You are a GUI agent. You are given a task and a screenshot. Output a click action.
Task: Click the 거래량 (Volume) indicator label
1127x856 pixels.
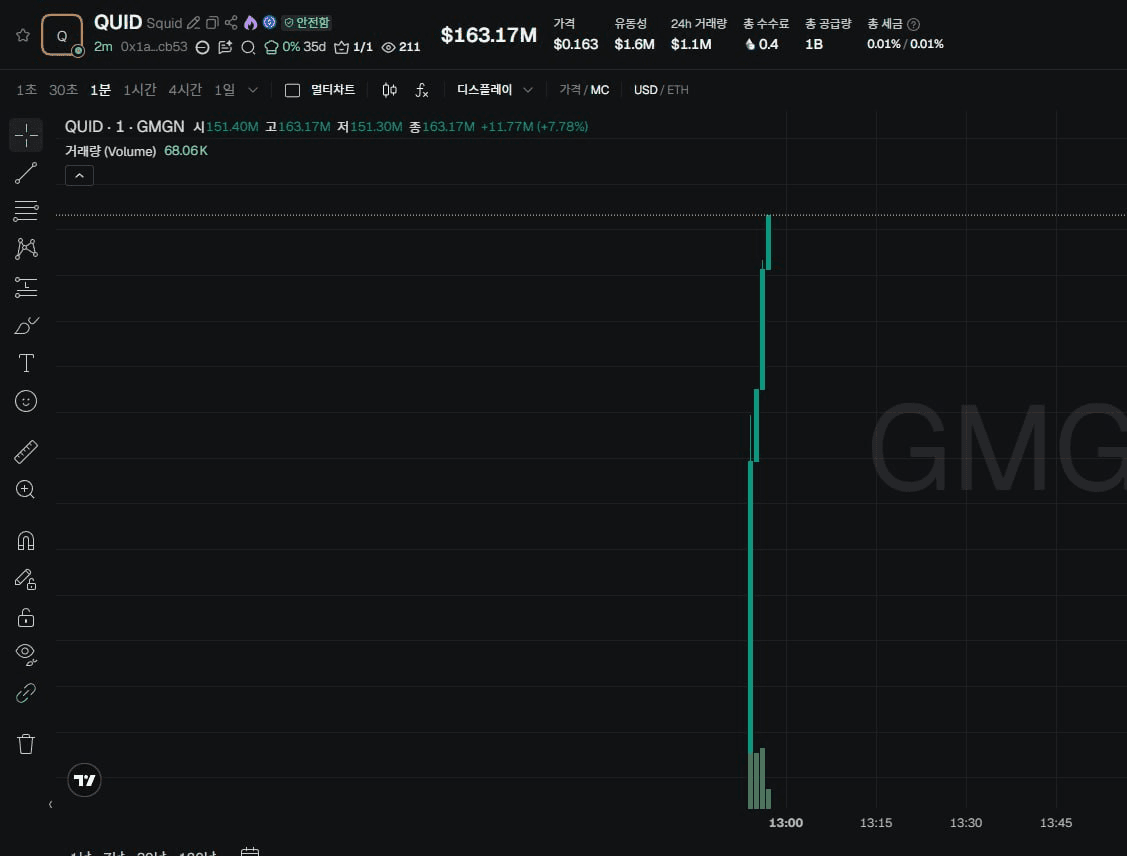click(x=111, y=151)
